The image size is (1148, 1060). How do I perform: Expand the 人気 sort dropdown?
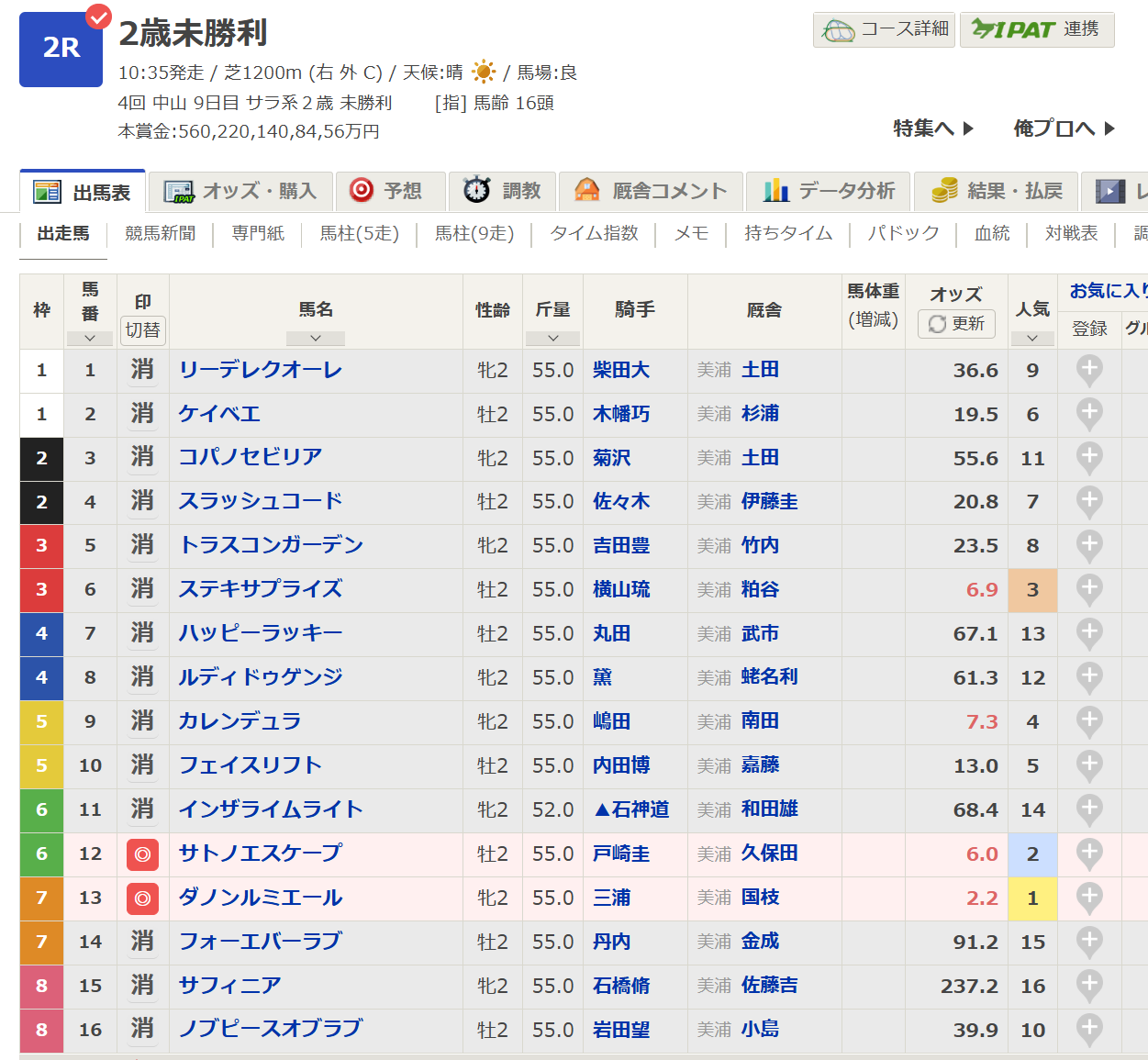[1032, 338]
